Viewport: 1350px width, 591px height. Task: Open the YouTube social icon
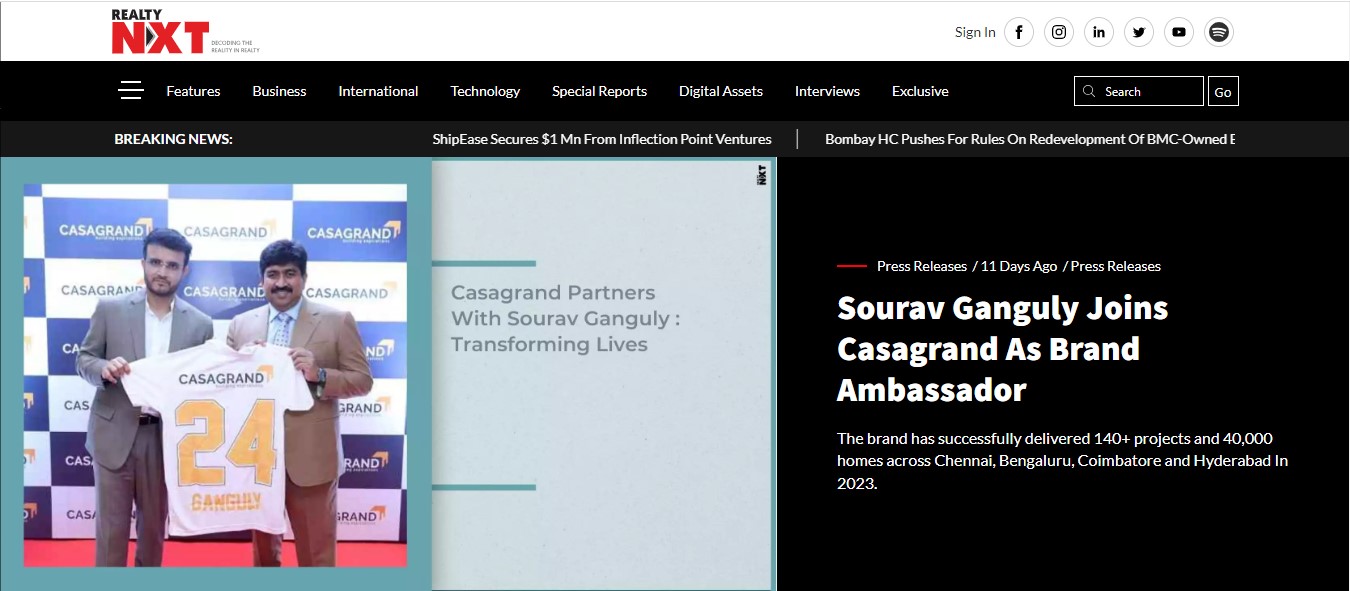point(1179,32)
